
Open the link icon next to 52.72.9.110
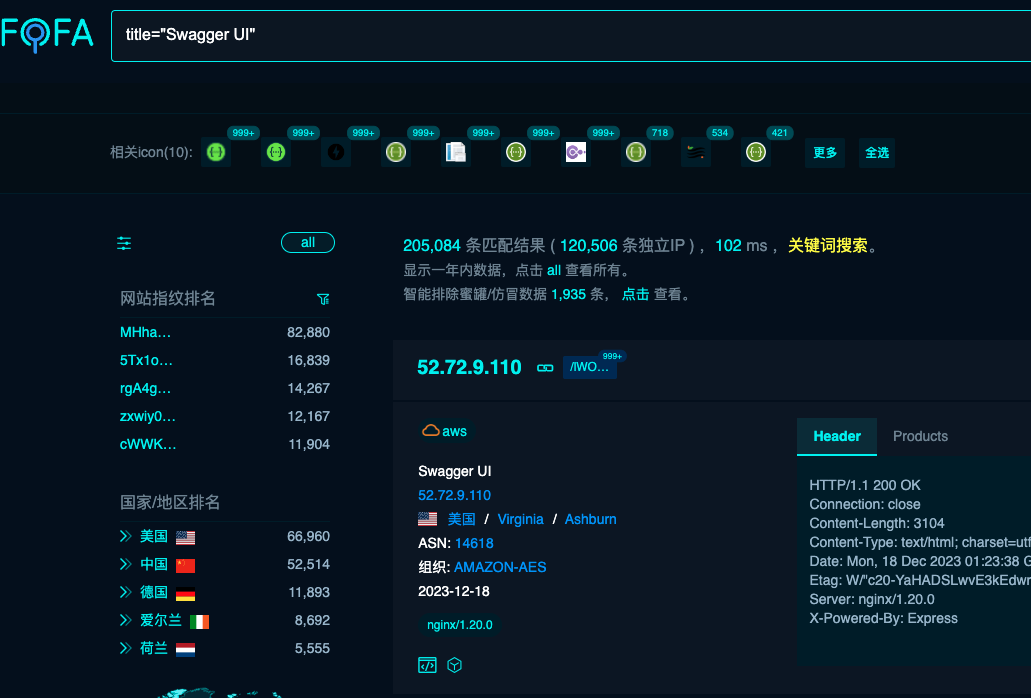click(545, 368)
